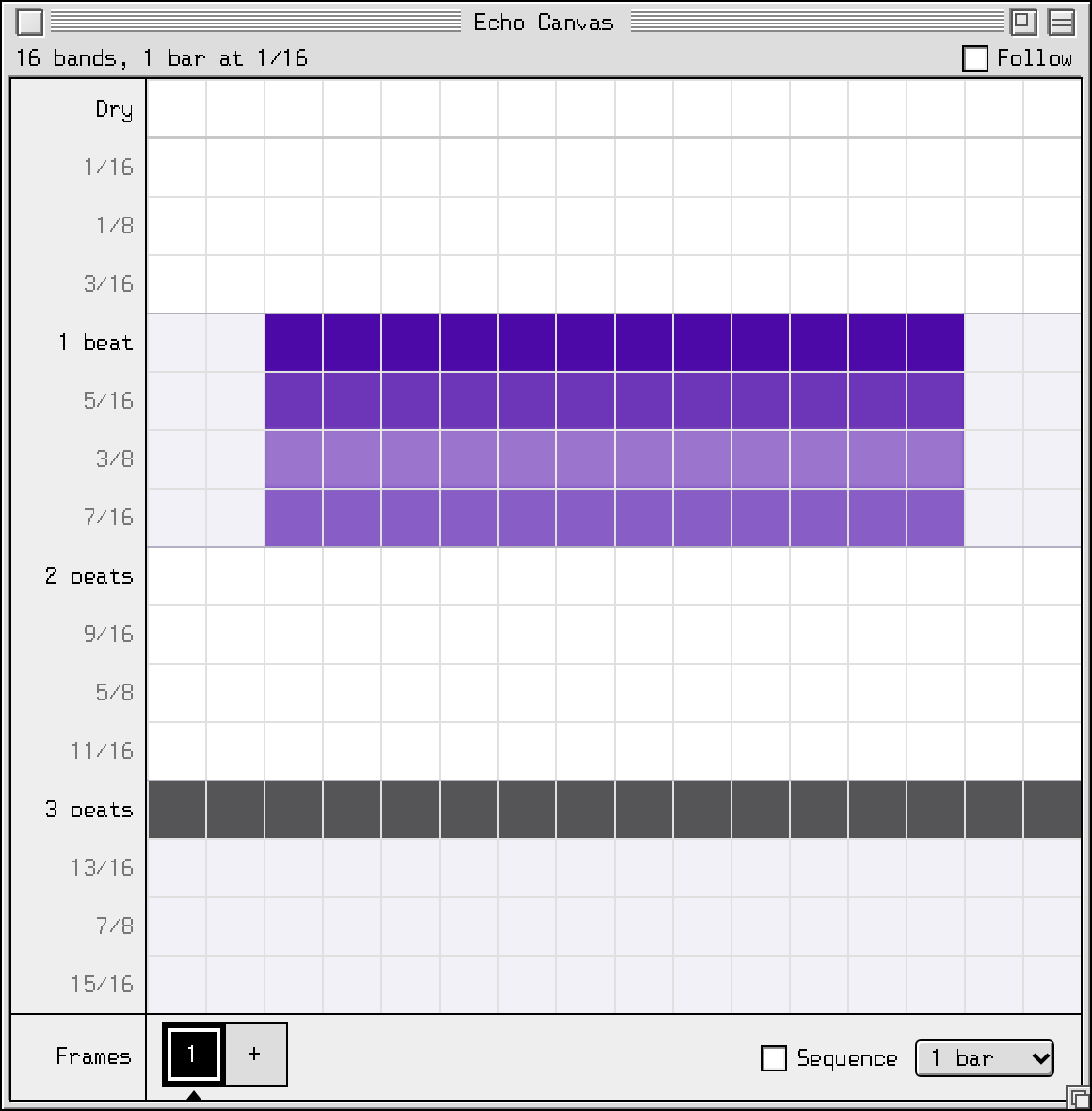Select the Dry row label

pyautogui.click(x=114, y=109)
